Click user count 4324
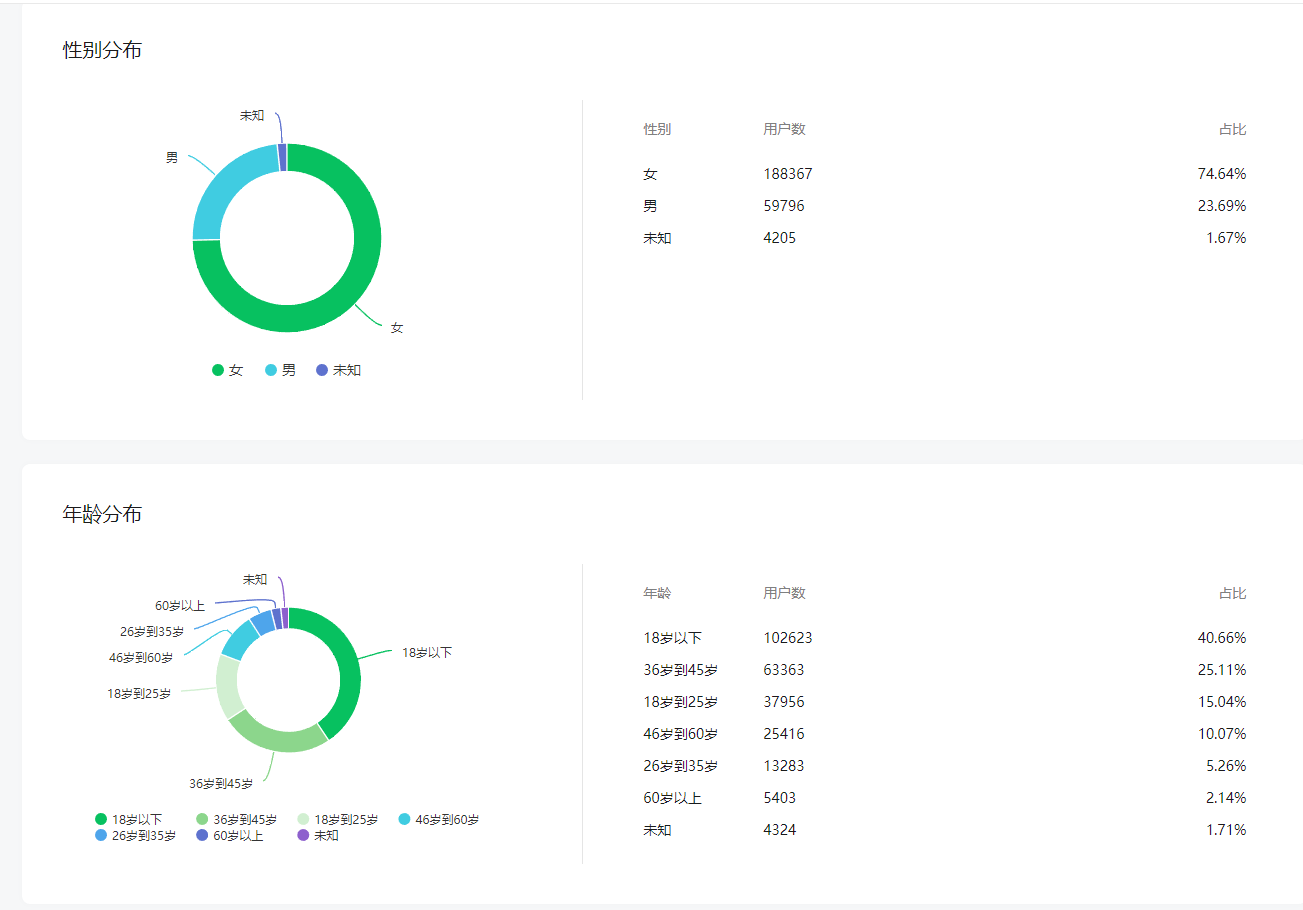1303x910 pixels. pos(780,830)
